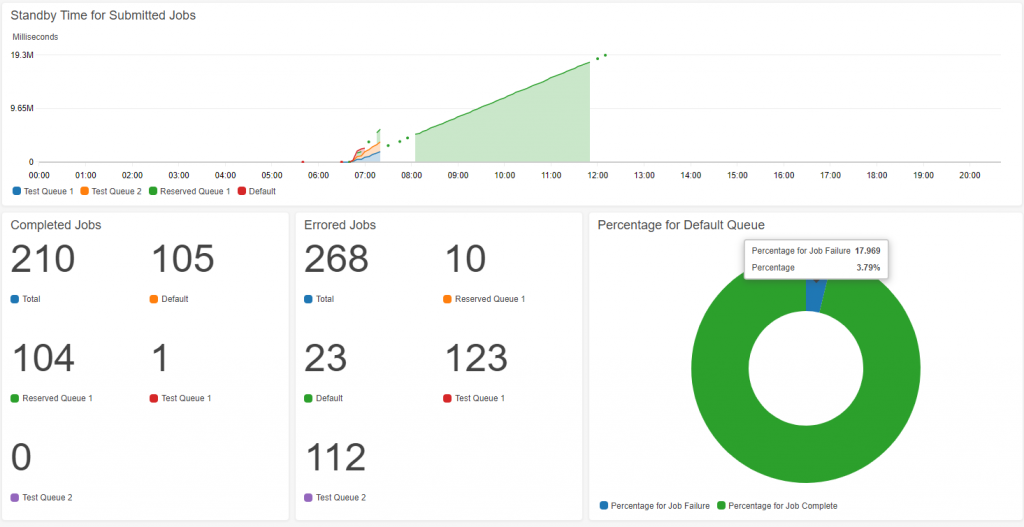Click the 12:00 mark on the time axis

tap(598, 175)
